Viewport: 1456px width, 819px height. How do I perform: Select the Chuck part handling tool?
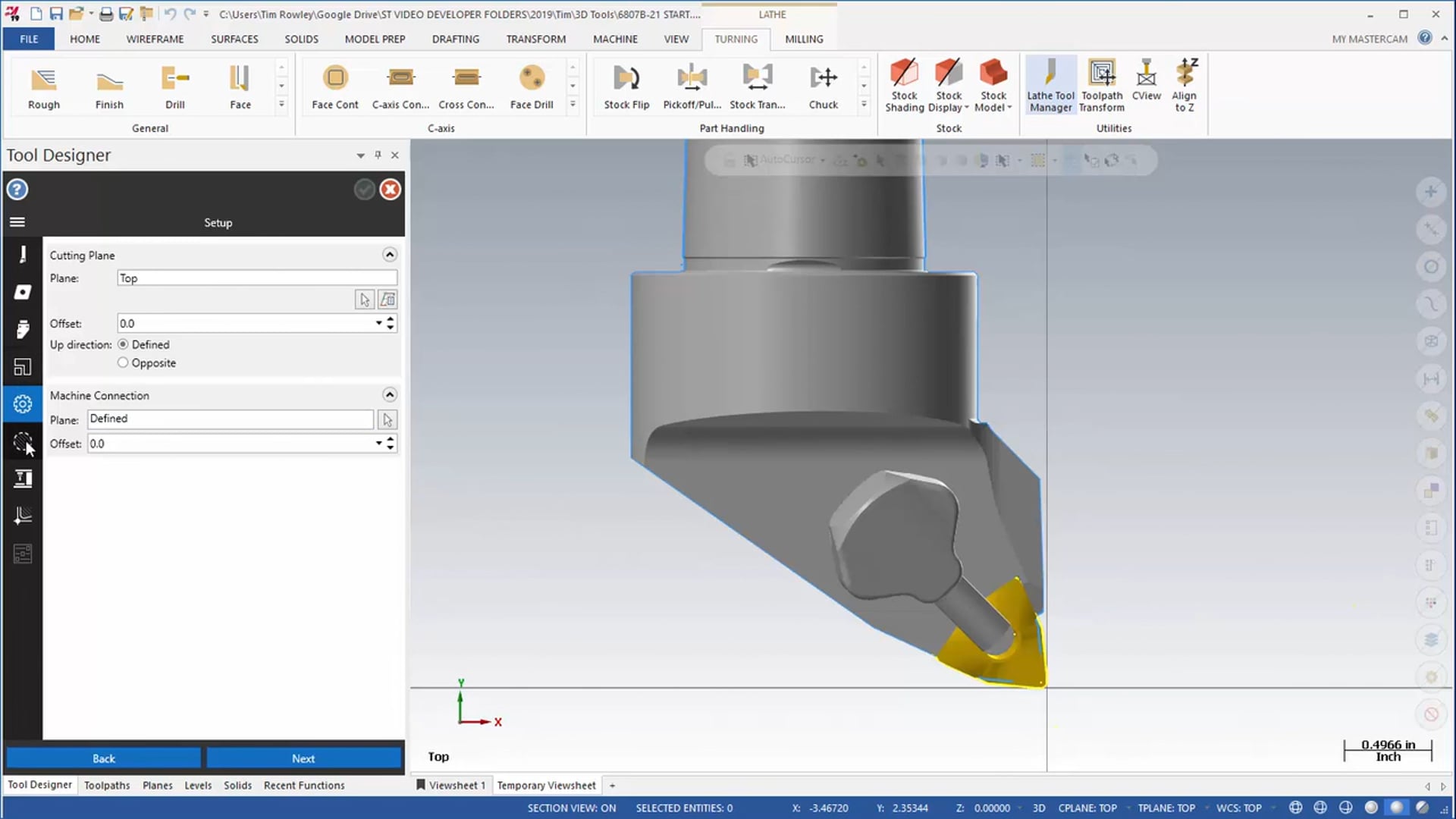pyautogui.click(x=824, y=87)
